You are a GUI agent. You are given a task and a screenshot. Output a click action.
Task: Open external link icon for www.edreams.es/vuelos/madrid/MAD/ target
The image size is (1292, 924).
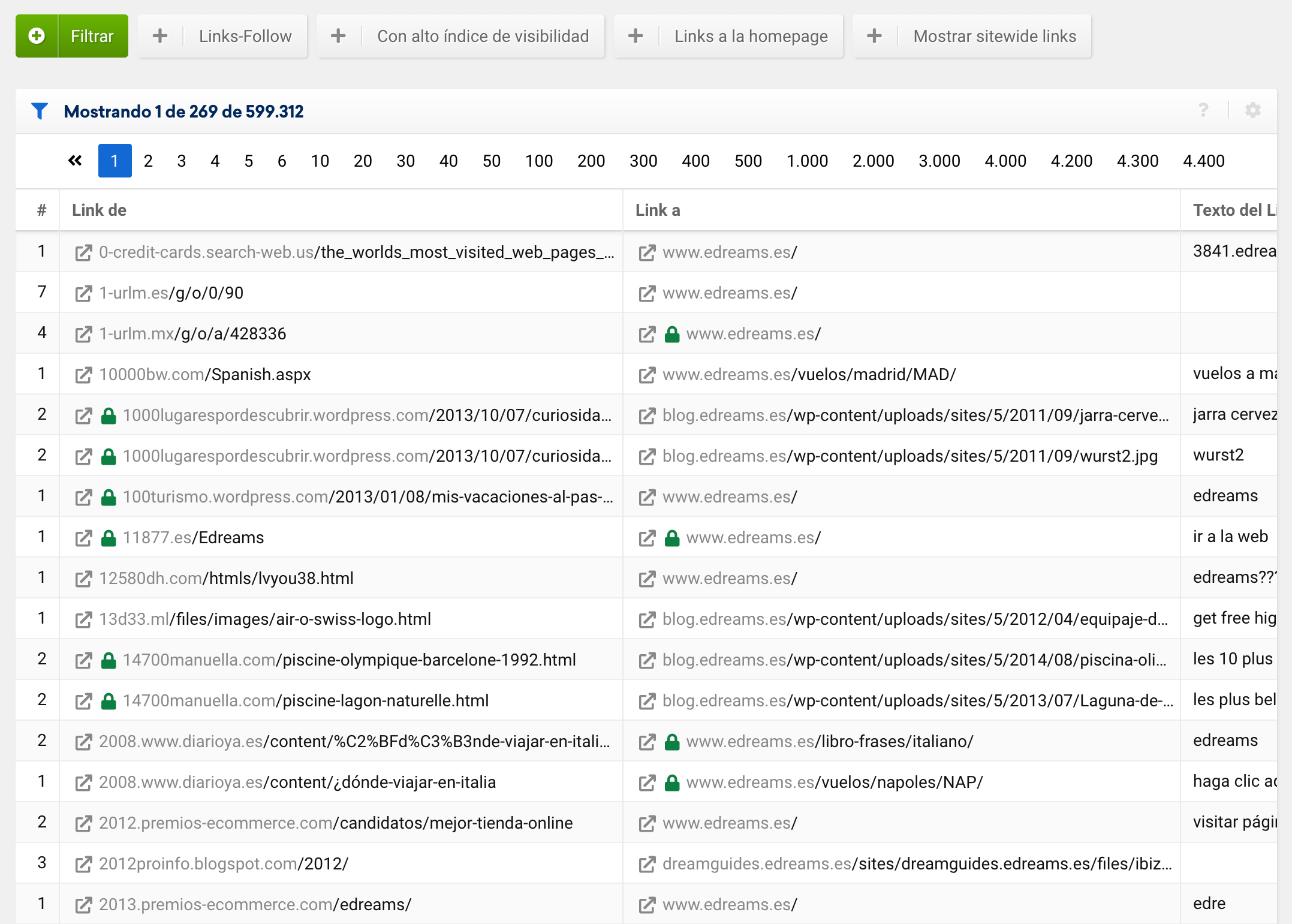[647, 375]
